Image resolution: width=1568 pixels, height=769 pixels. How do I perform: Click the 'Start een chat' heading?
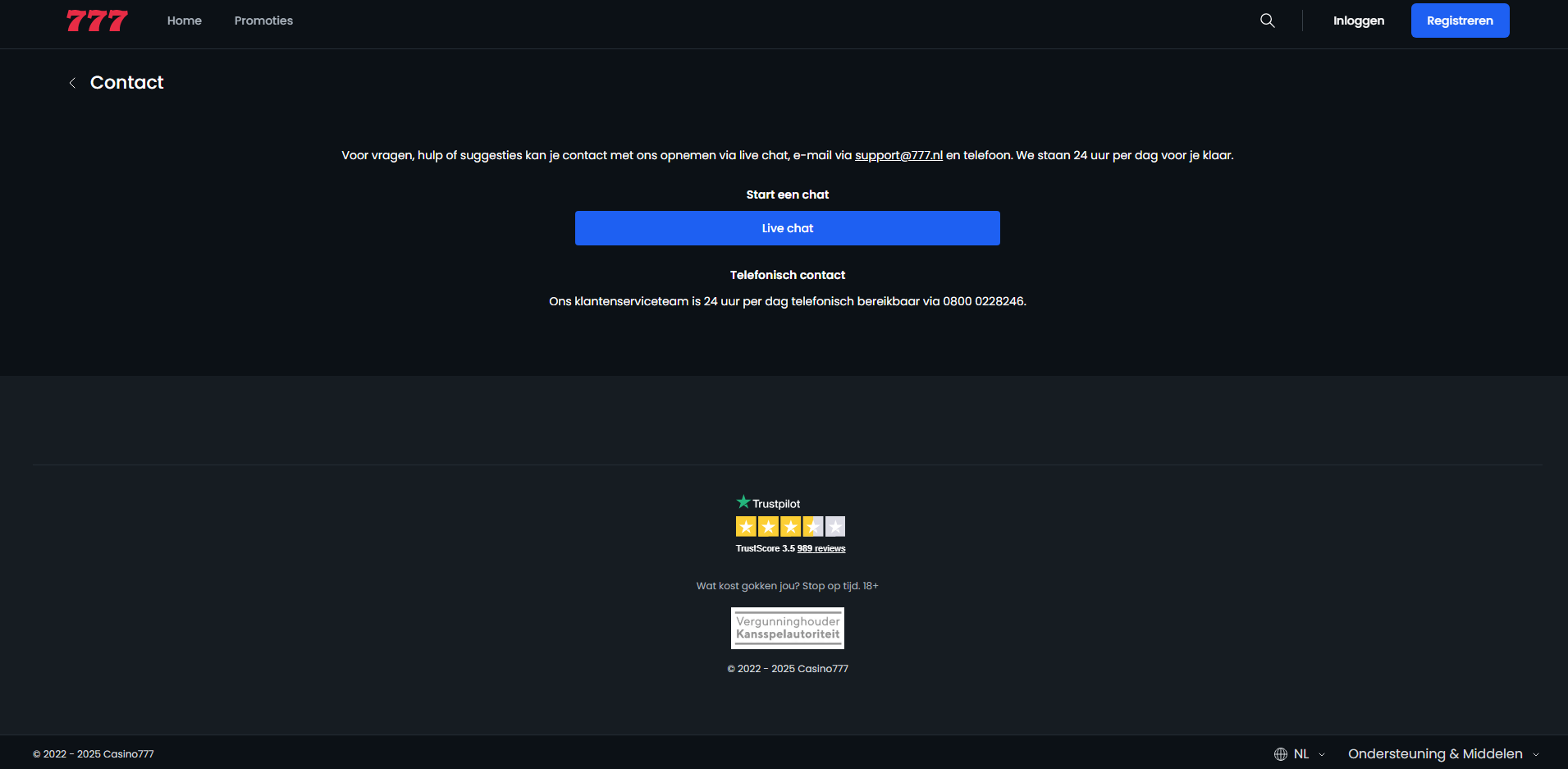pyautogui.click(x=788, y=195)
